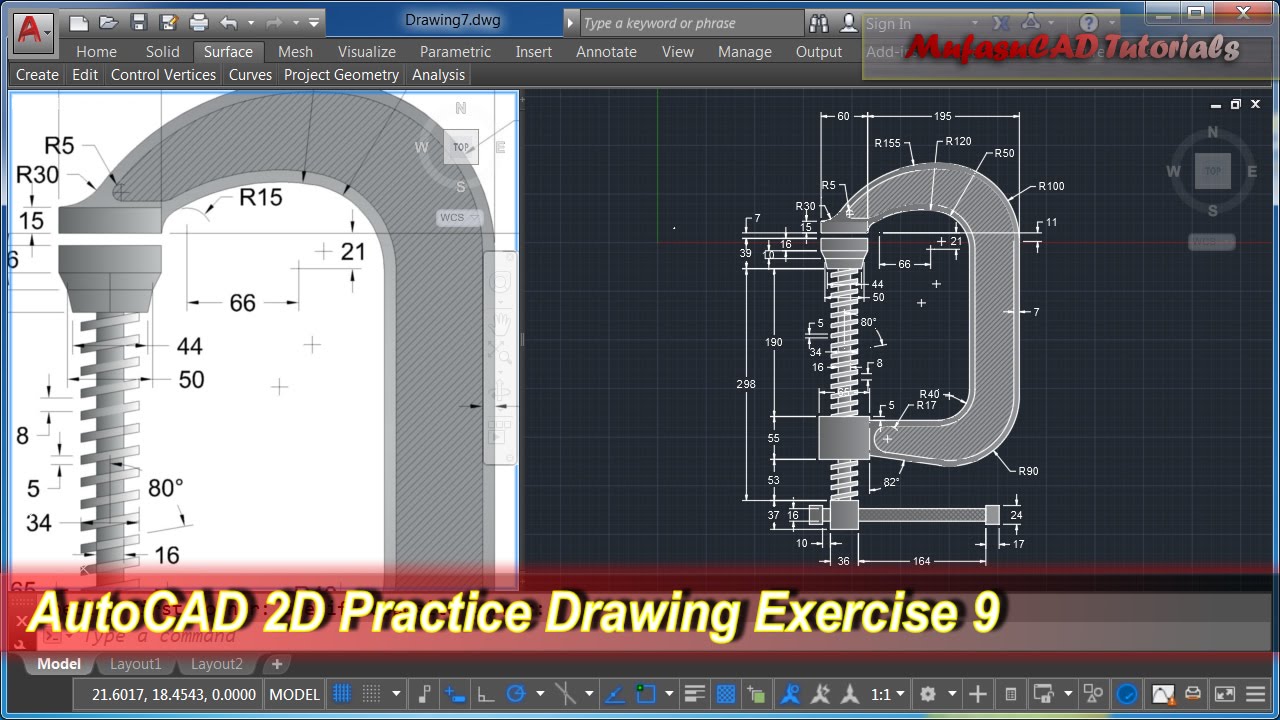
Task: Switch to the Mesh ribbon tab
Action: pyautogui.click(x=295, y=52)
